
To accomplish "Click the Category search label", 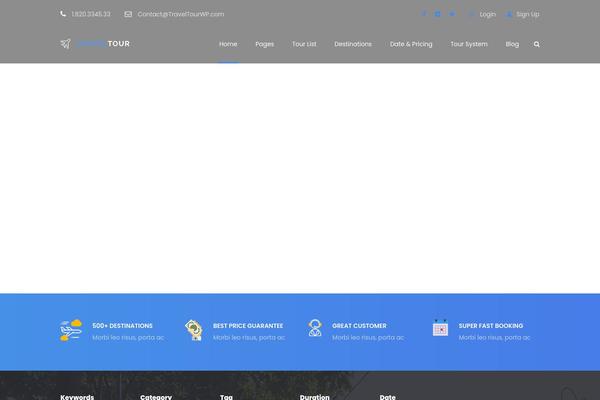I will click(x=156, y=397).
